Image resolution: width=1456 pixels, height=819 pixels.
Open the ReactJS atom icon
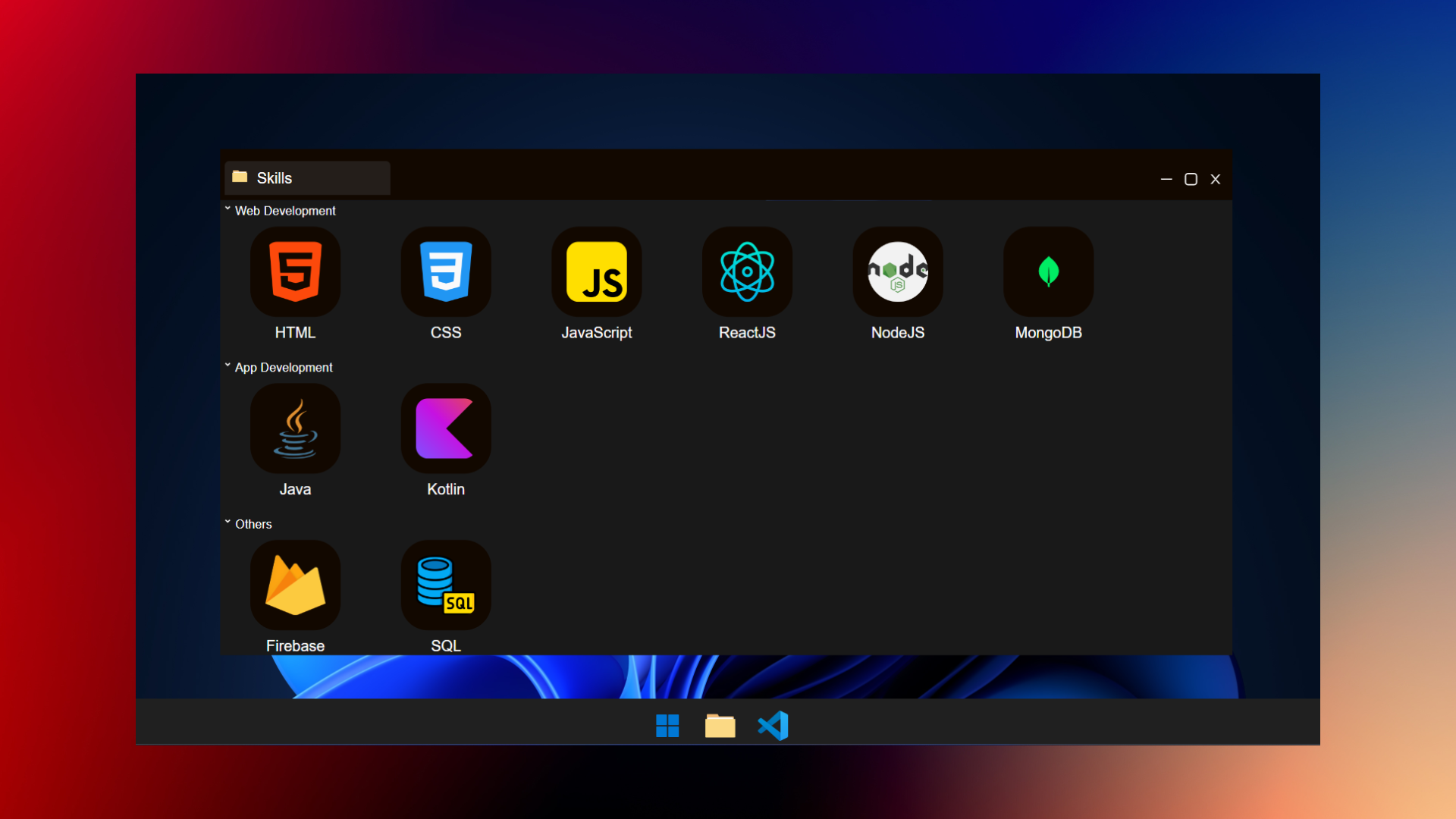[x=747, y=271]
